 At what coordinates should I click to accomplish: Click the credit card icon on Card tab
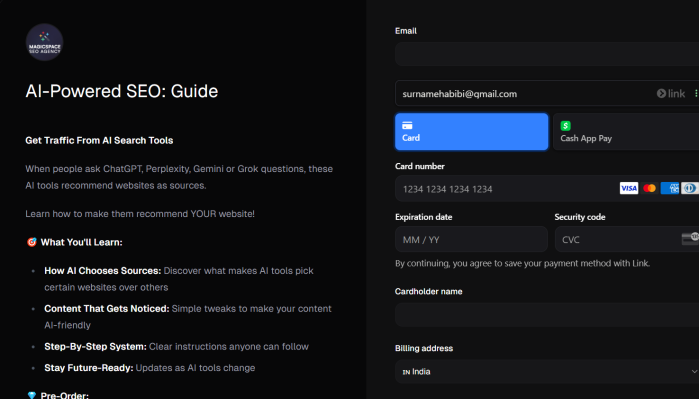tap(407, 125)
